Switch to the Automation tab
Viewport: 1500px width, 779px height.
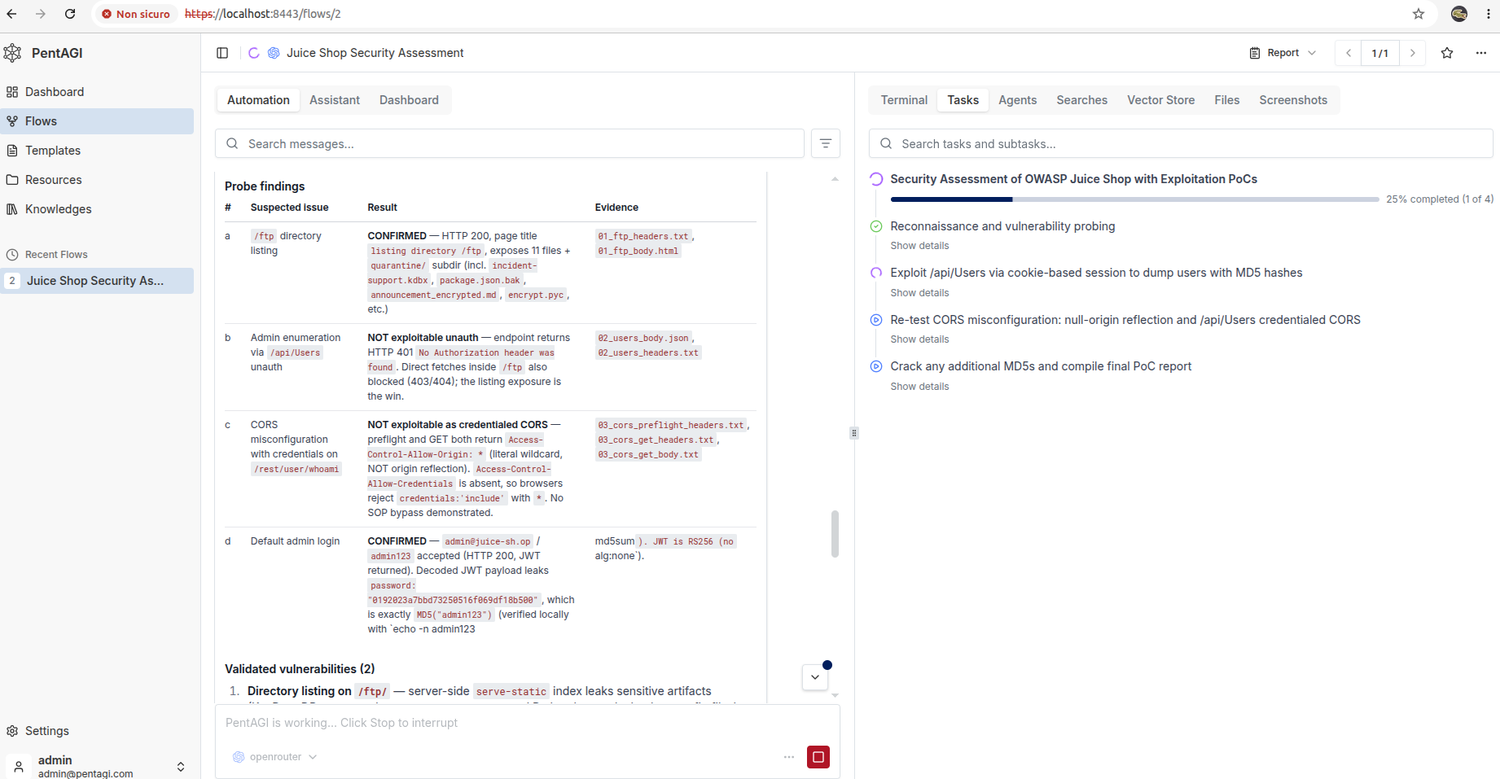[258, 100]
